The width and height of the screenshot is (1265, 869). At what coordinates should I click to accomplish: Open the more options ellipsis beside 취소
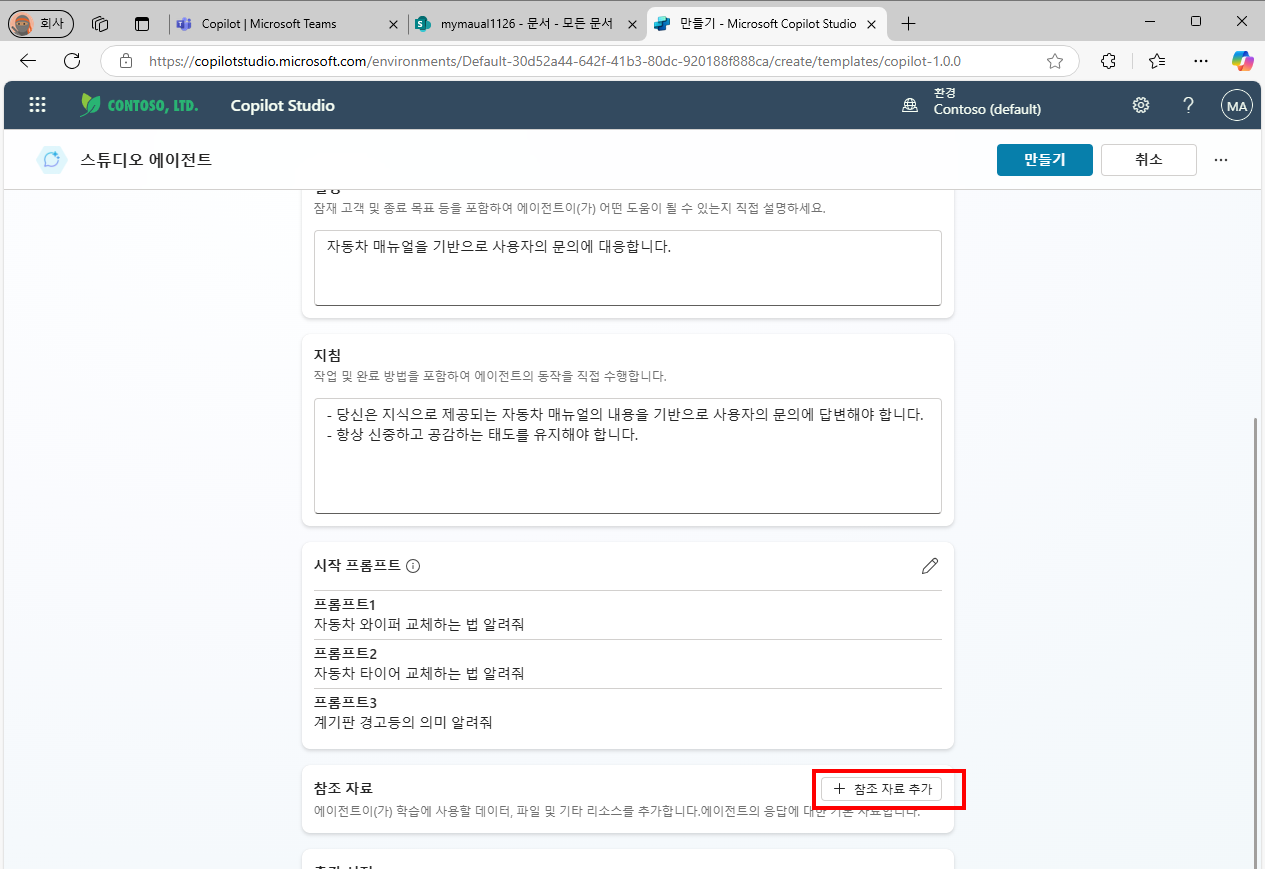point(1220,160)
